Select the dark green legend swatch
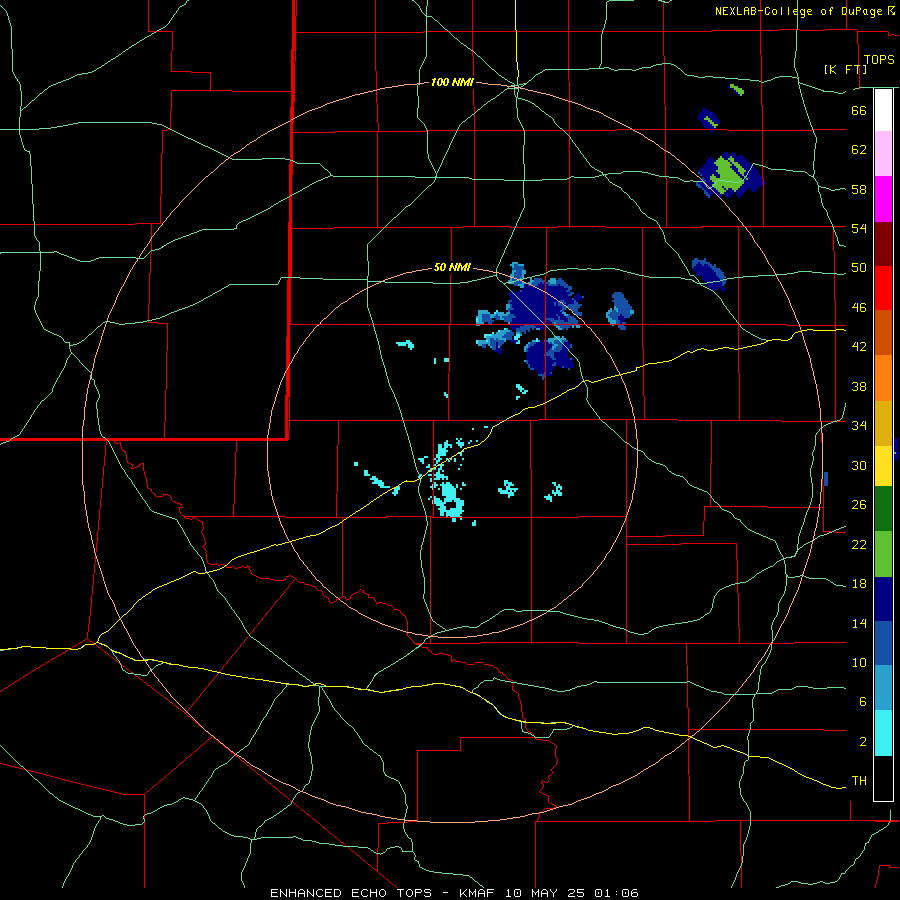The image size is (900, 900). (x=883, y=509)
